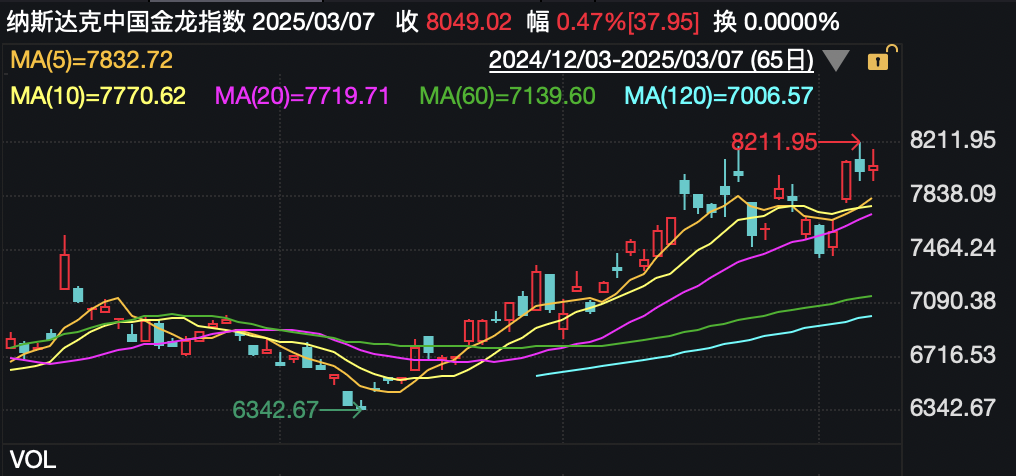This screenshot has height=476, width=1016.
Task: Click the high price marker 8211.95 in chart
Action: (x=774, y=141)
